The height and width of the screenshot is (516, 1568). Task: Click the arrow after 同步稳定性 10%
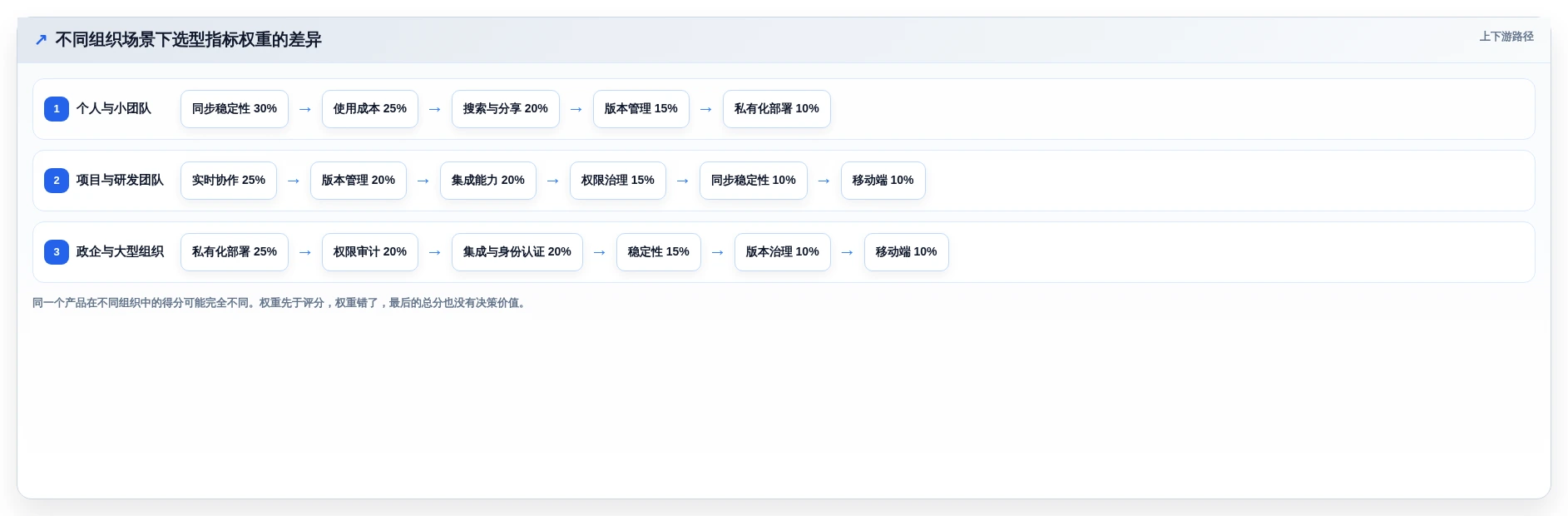(824, 181)
